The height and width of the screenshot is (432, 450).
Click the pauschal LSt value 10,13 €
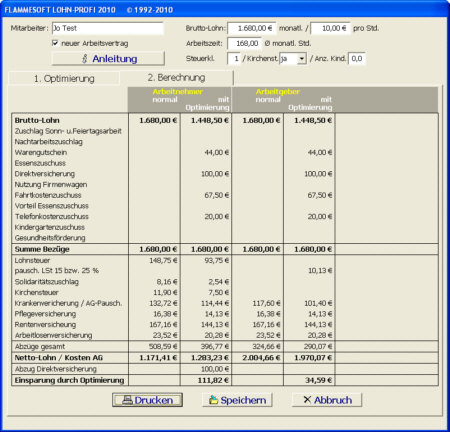coord(320,270)
